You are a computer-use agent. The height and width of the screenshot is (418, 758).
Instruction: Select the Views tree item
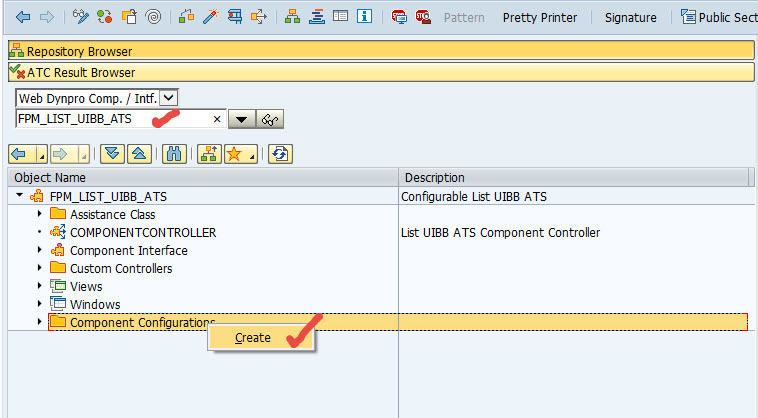pyautogui.click(x=86, y=287)
